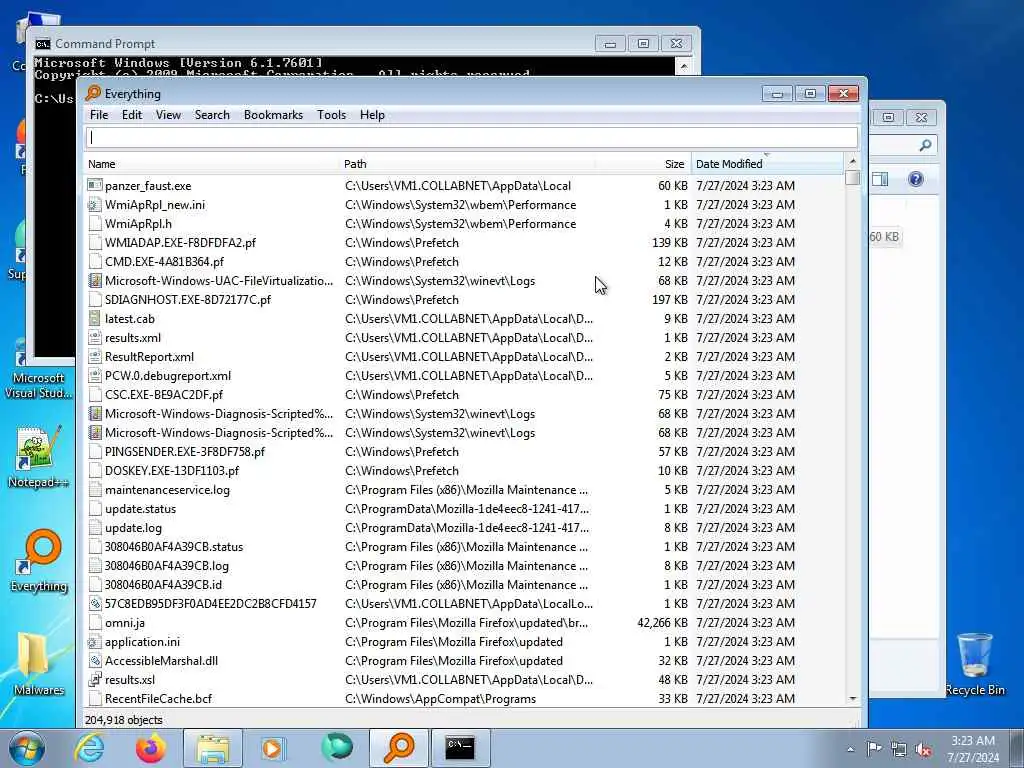Screen dimensions: 1024x768
Task: Select results.xsl file icon
Action: coord(95,680)
